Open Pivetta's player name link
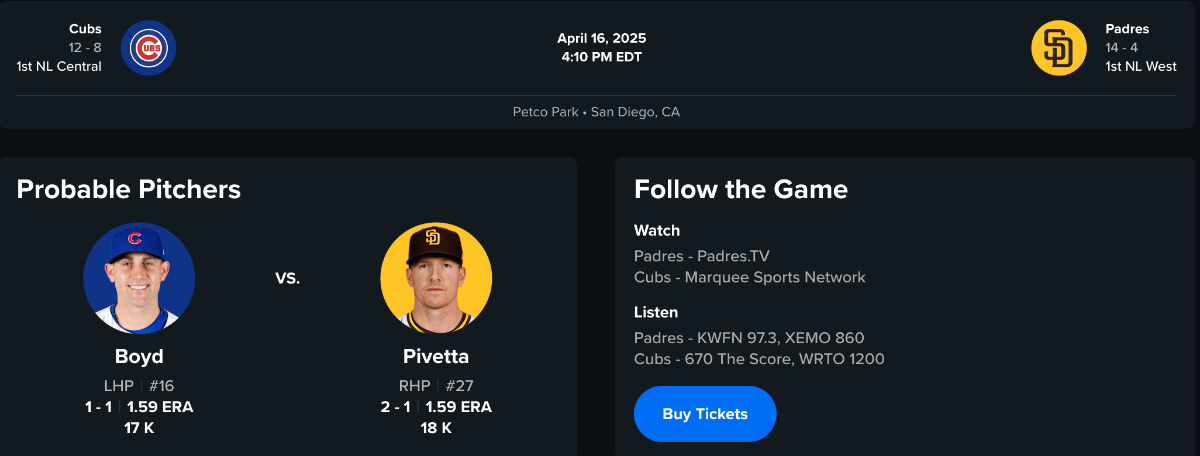 click(x=436, y=357)
